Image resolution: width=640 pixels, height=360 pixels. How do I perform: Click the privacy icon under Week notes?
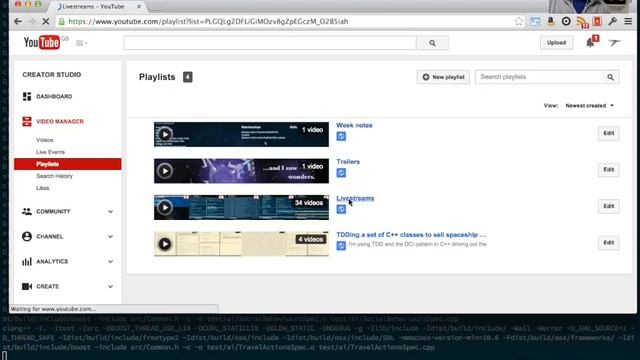[x=341, y=136]
